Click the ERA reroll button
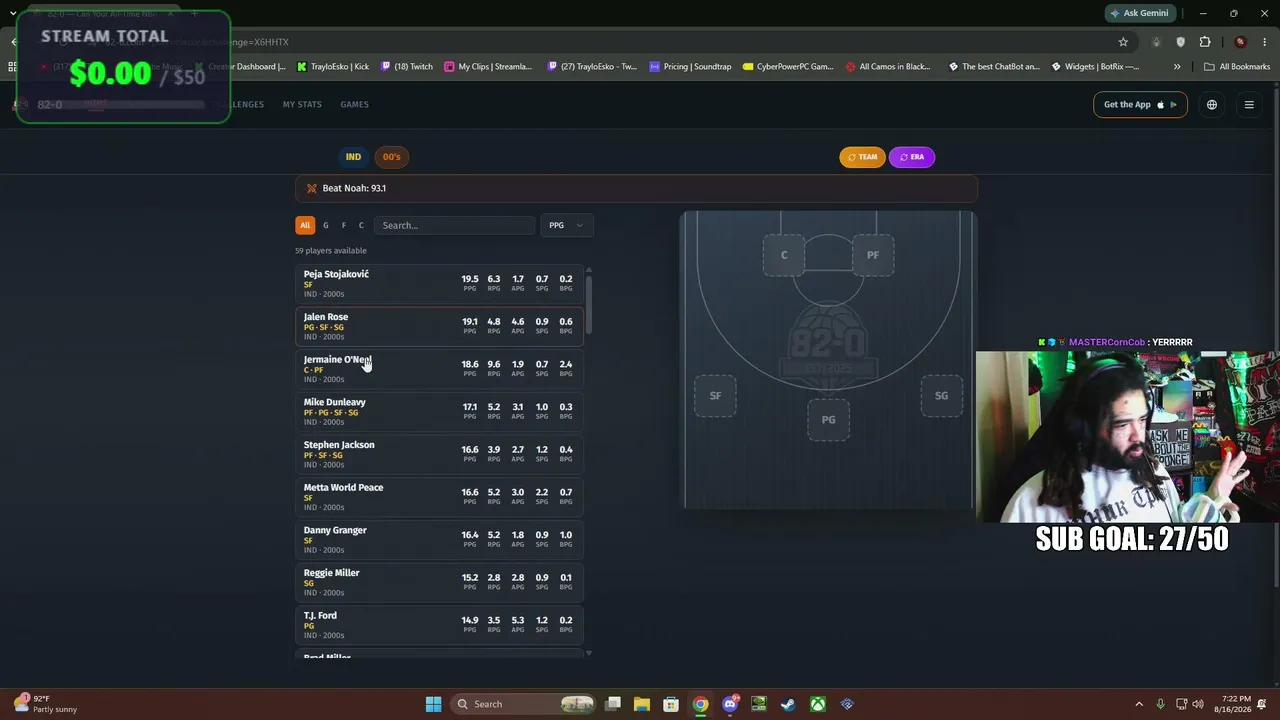Screen dimensions: 1280x720 pyautogui.click(x=911, y=157)
